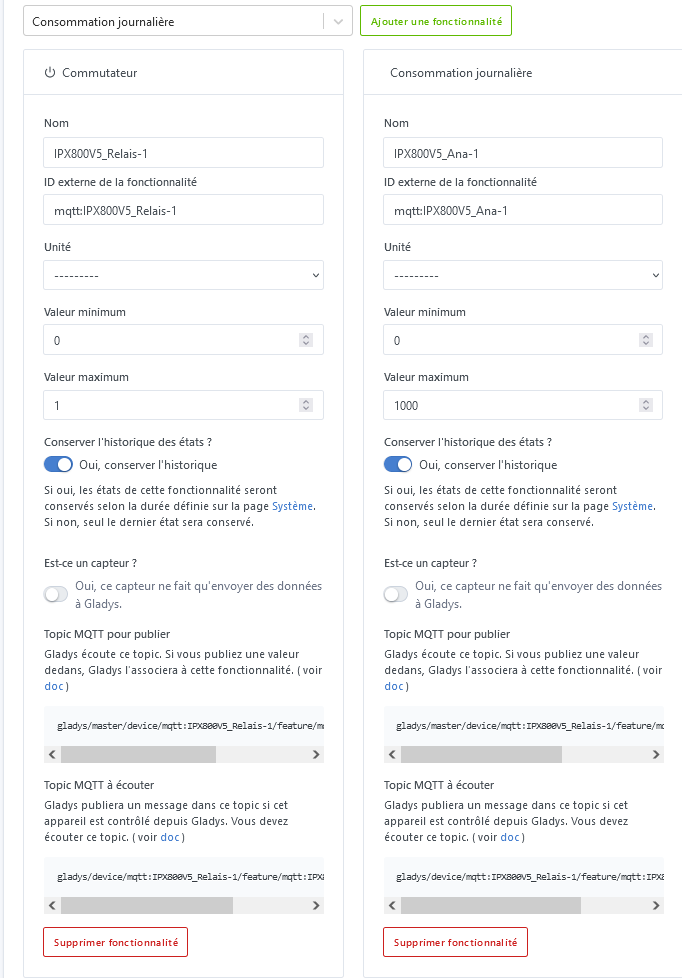682x978 pixels.
Task: Click the Nom field containing IPX800V5_Ana-1
Action: pos(523,153)
